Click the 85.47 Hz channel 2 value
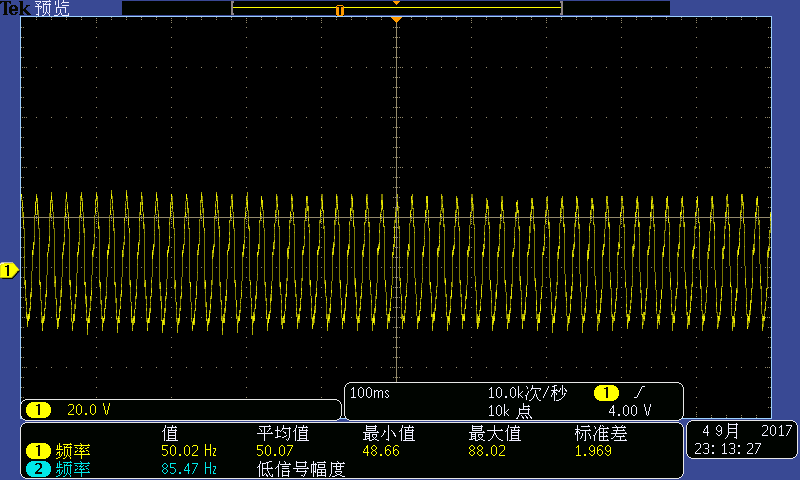The width and height of the screenshot is (800, 480). [x=189, y=469]
